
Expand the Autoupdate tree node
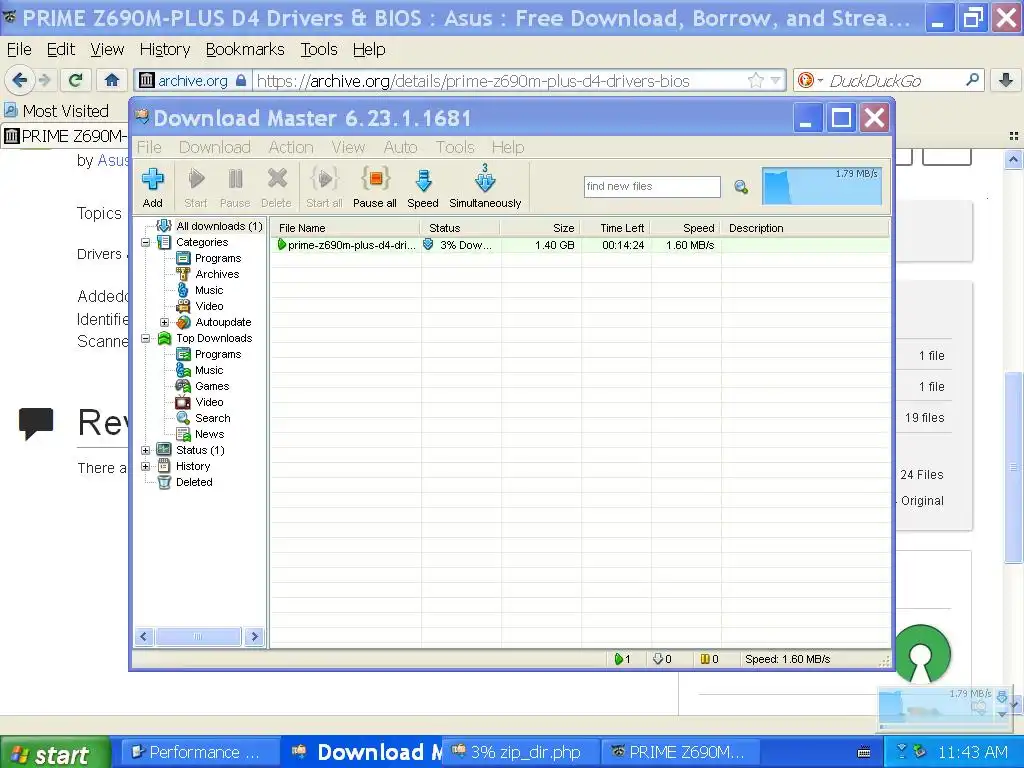[165, 323]
